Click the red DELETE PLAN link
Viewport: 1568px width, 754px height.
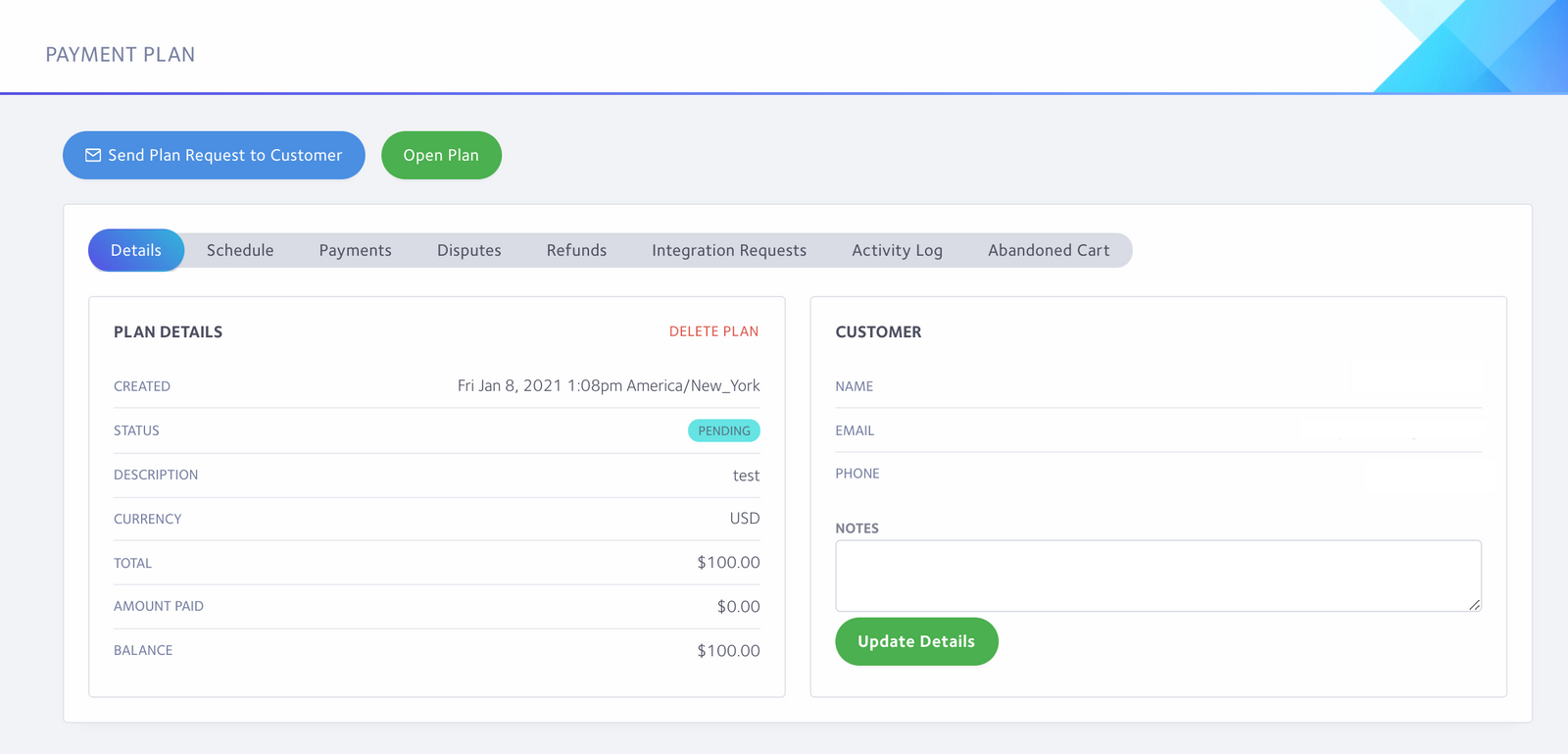[713, 331]
